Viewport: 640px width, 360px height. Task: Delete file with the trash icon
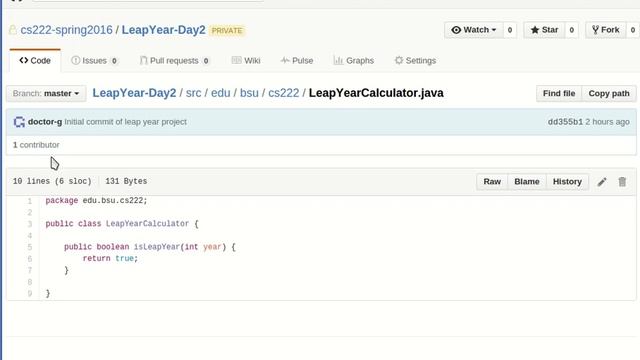click(622, 182)
